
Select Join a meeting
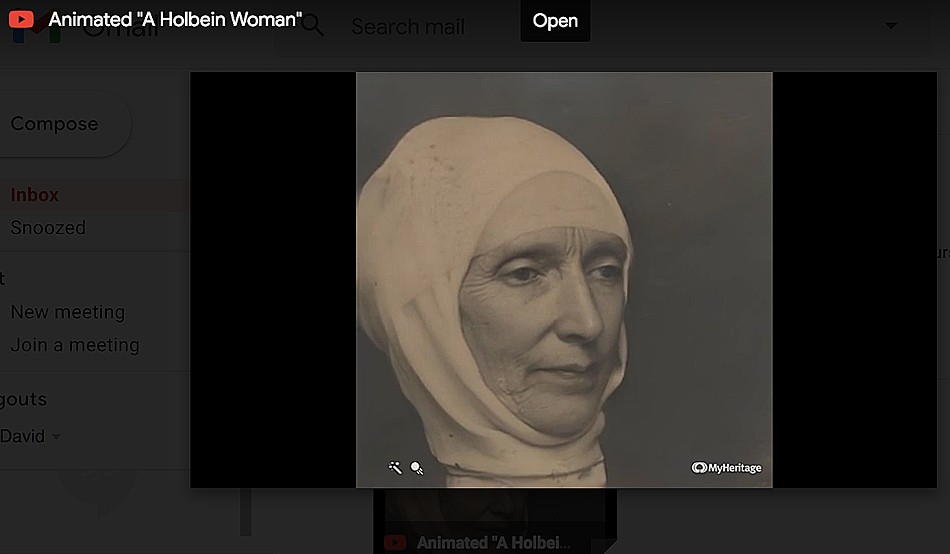[75, 345]
